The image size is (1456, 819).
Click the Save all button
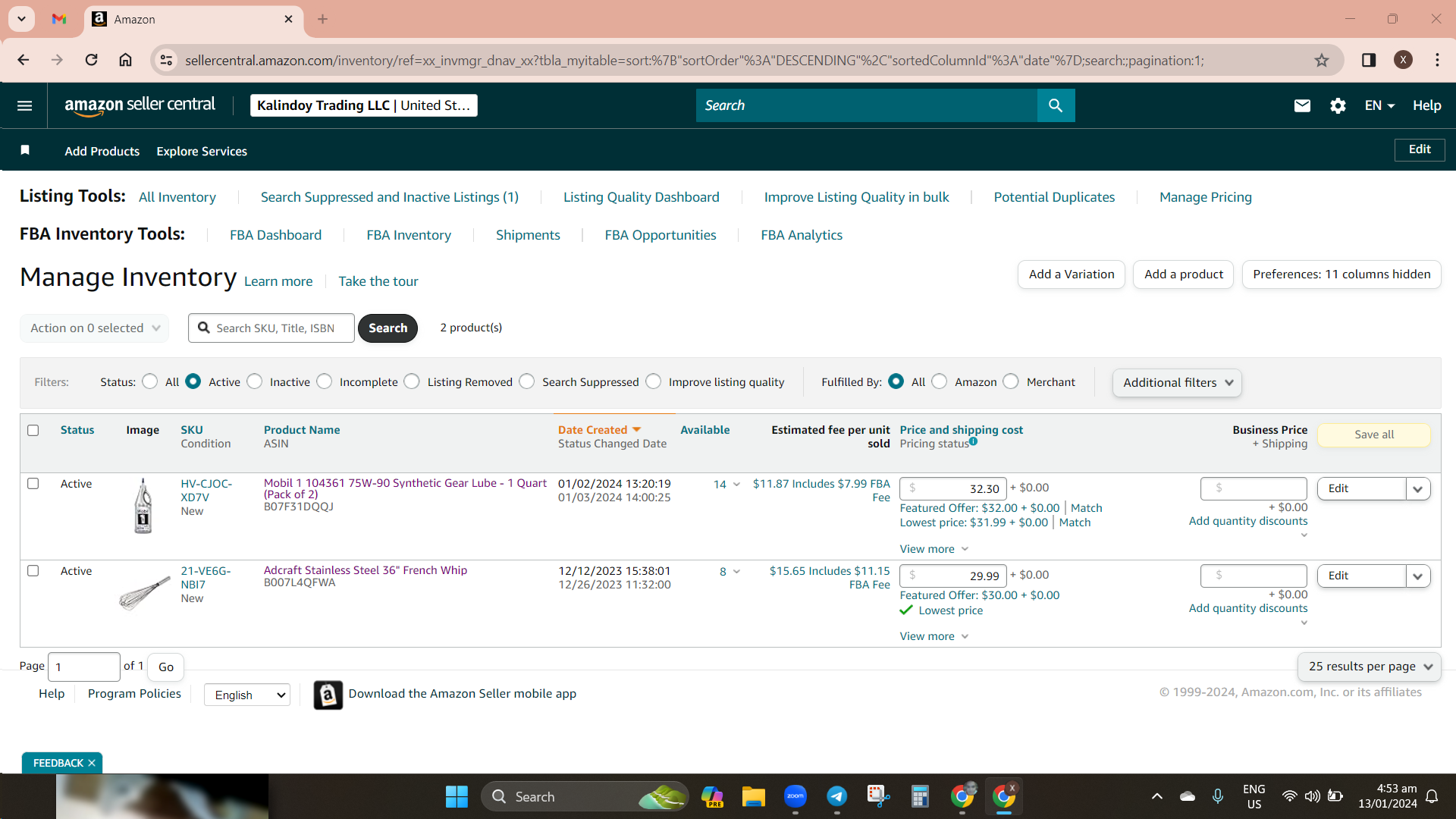click(1374, 435)
